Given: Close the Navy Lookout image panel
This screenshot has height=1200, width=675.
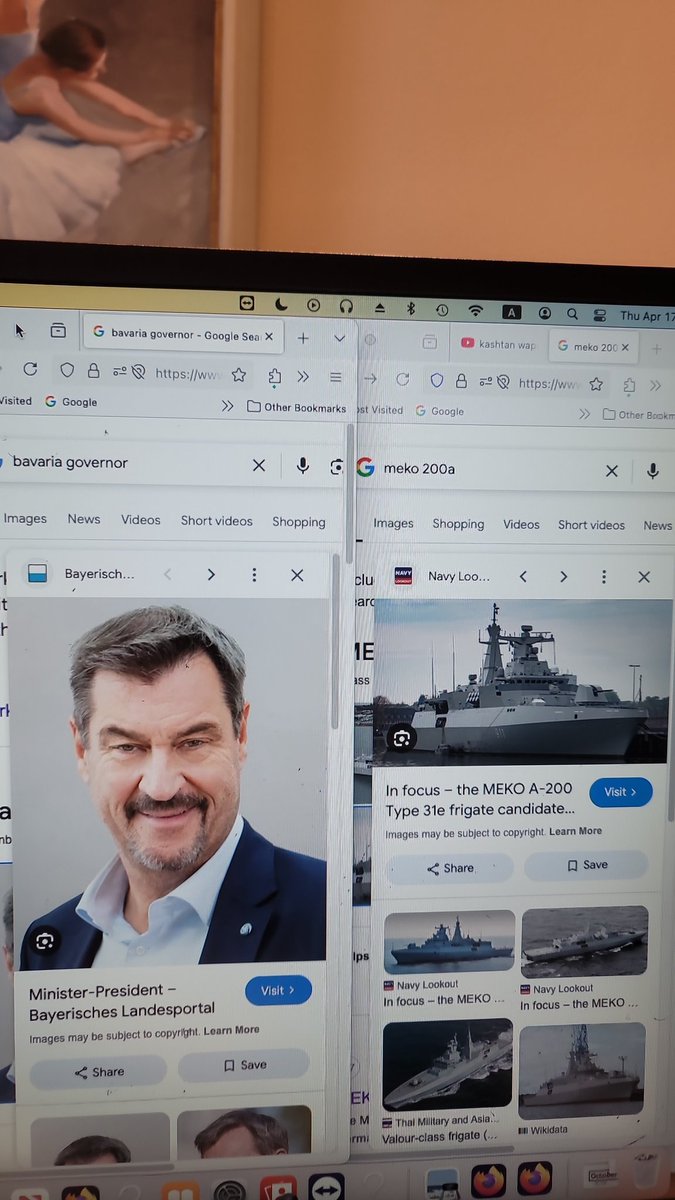Looking at the screenshot, I should [x=644, y=577].
